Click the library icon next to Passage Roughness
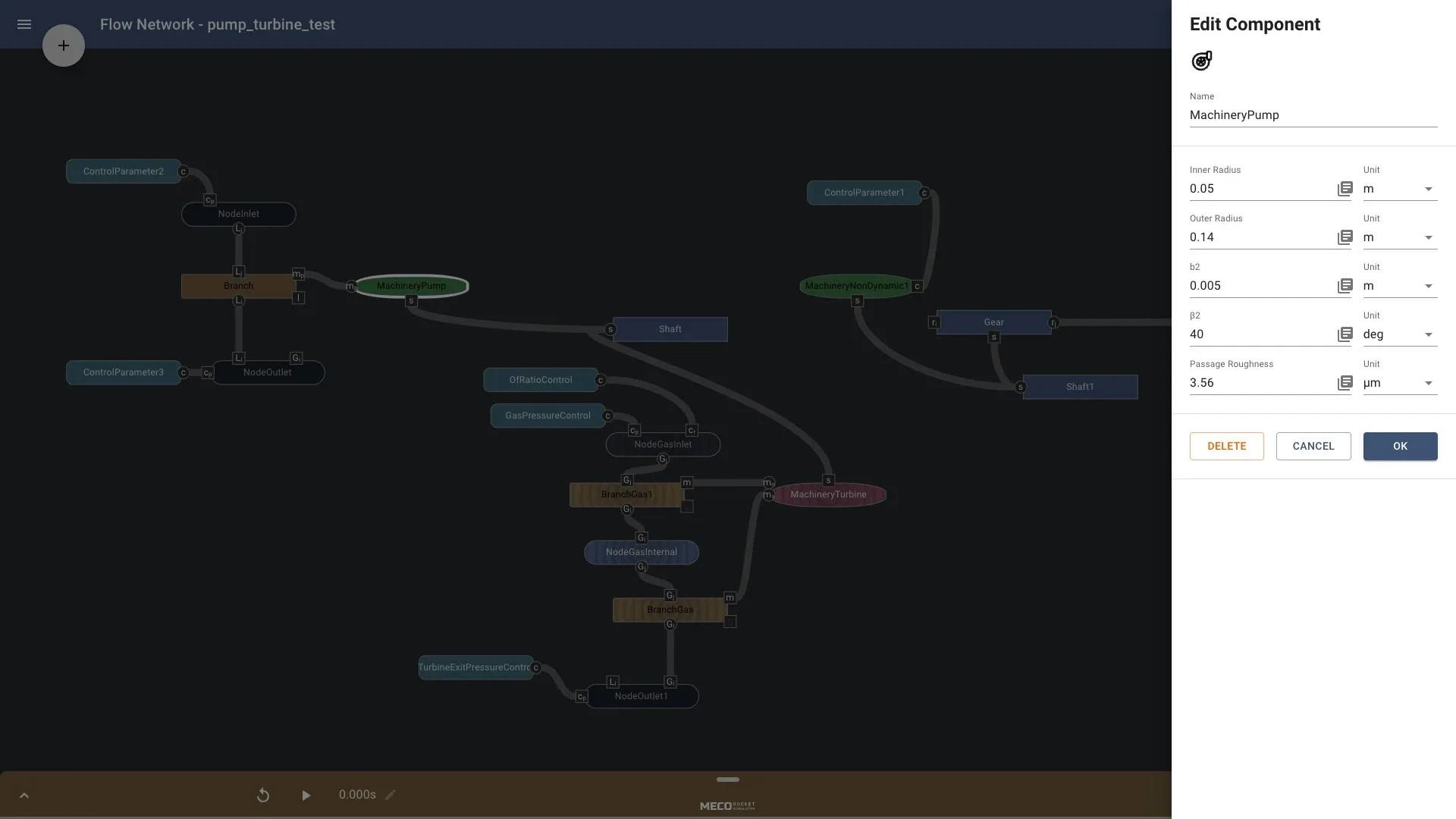The height and width of the screenshot is (819, 1456). coord(1345,383)
